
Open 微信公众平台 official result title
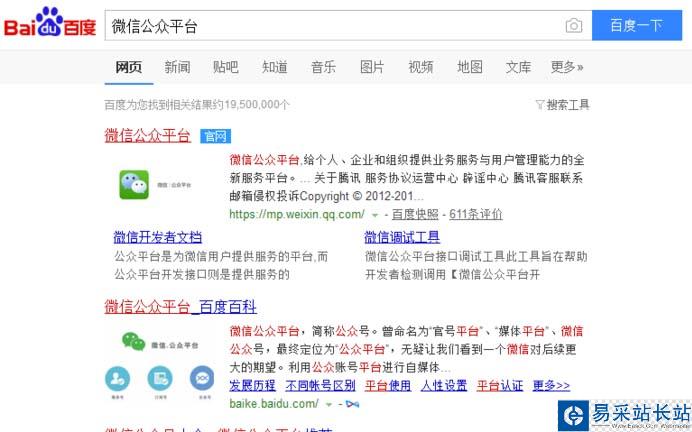pyautogui.click(x=147, y=135)
